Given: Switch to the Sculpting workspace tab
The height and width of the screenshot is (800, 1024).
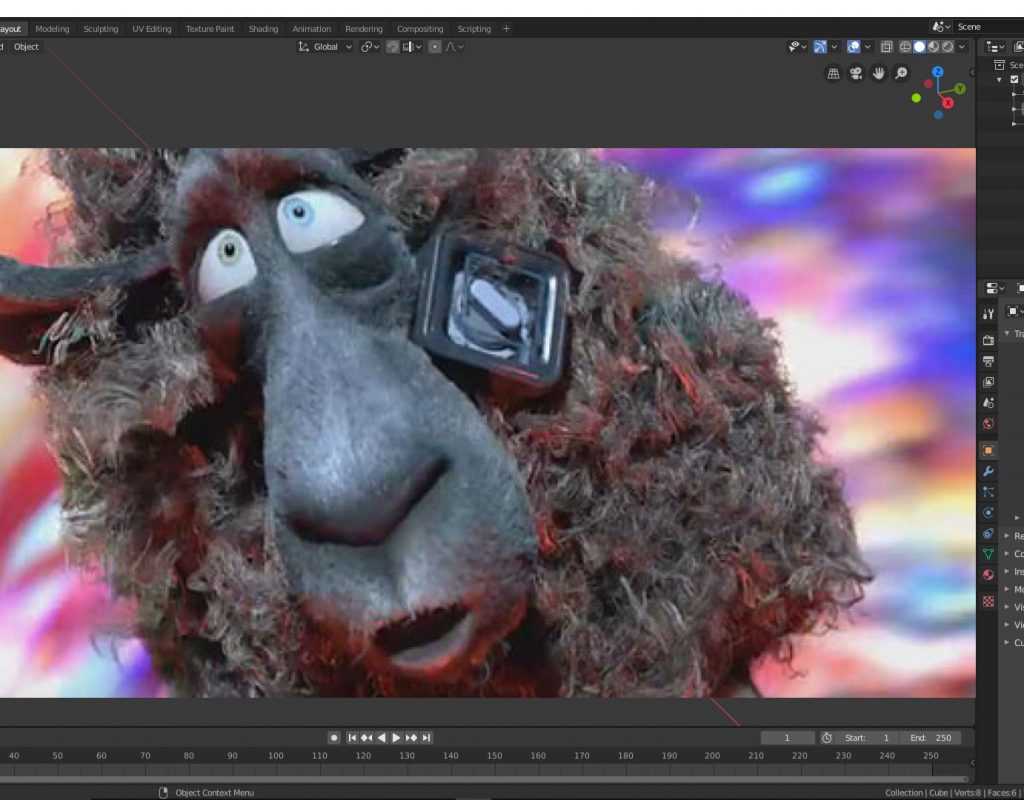Looking at the screenshot, I should tap(101, 29).
